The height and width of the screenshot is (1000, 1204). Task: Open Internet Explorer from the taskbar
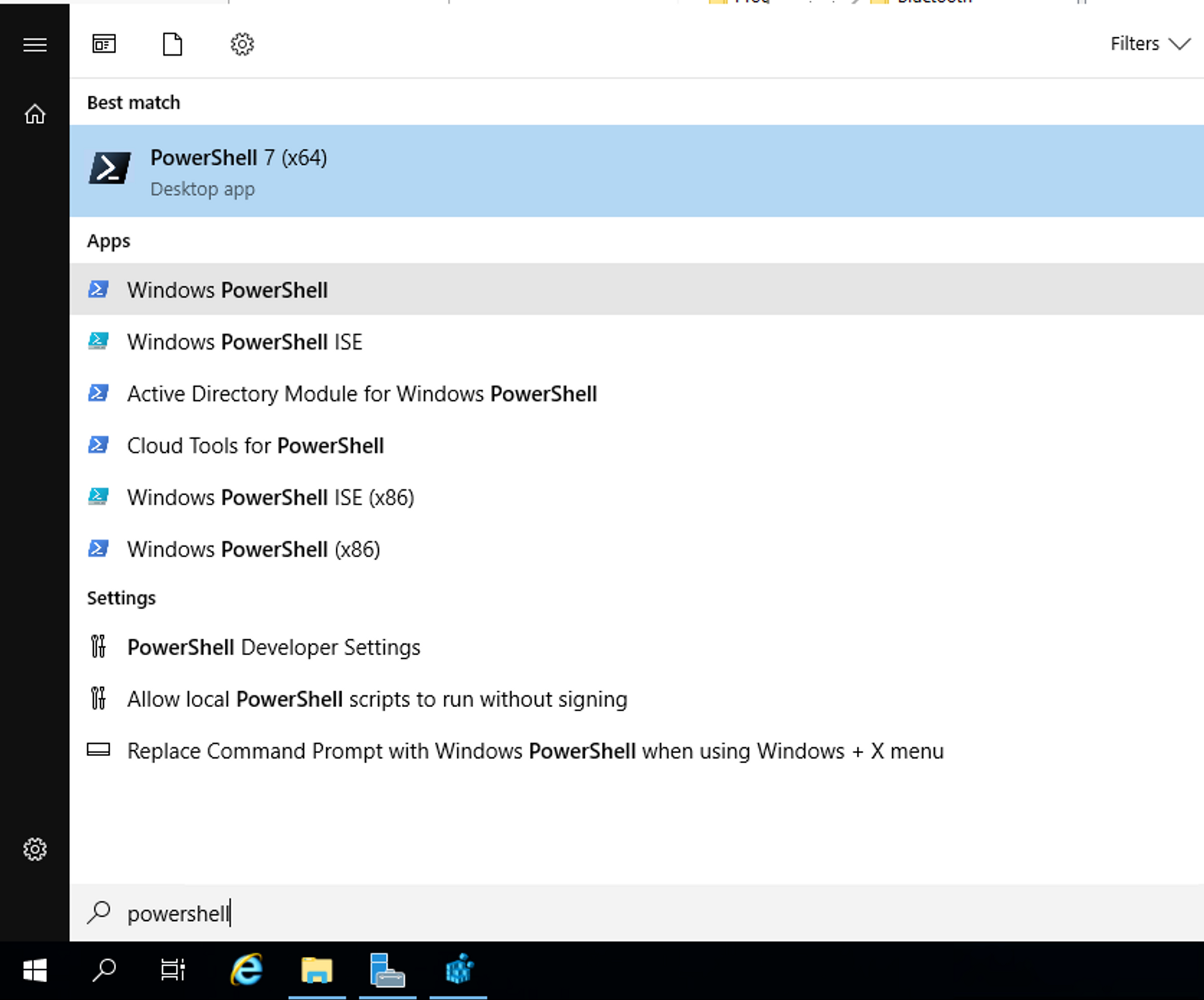[246, 971]
